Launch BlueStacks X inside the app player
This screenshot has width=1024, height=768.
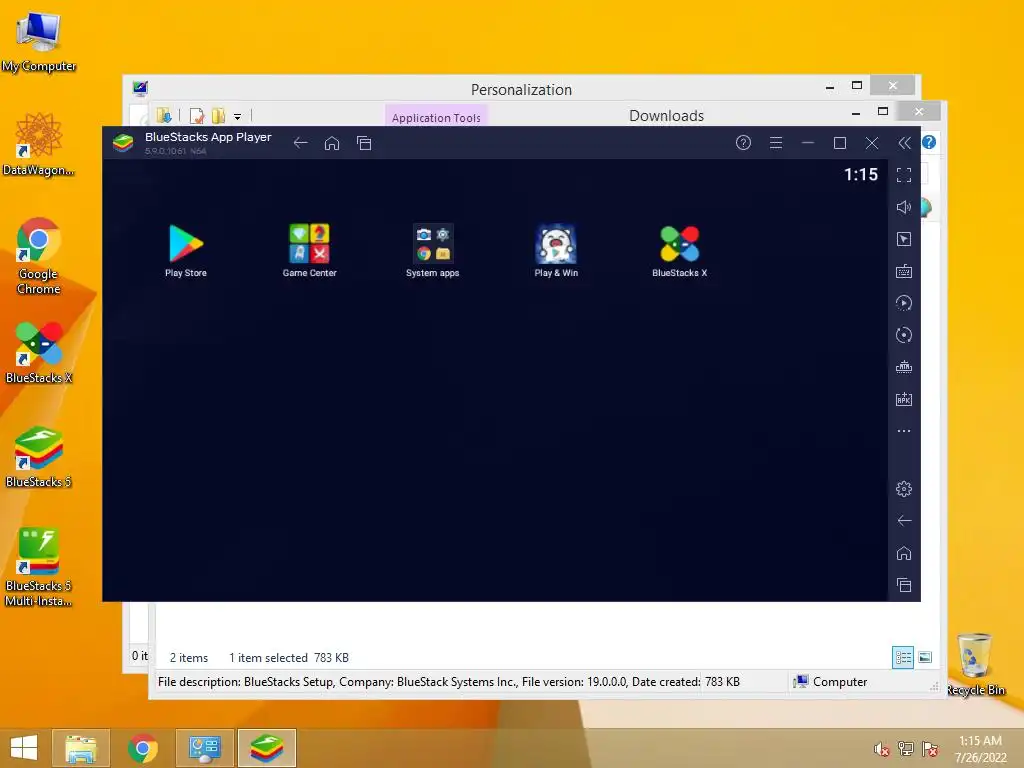(x=679, y=251)
